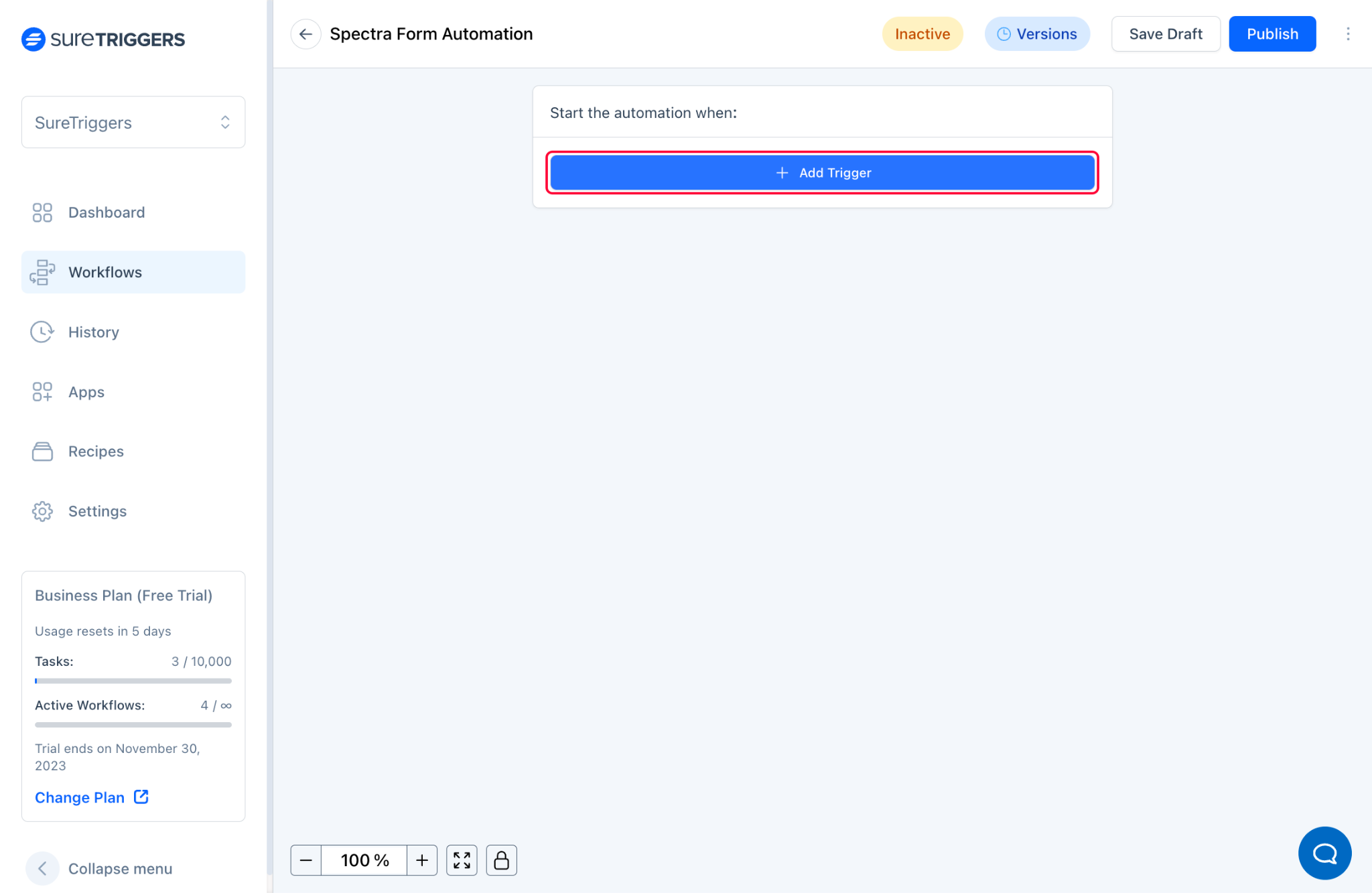Toggle fullscreen view of the canvas

(461, 860)
